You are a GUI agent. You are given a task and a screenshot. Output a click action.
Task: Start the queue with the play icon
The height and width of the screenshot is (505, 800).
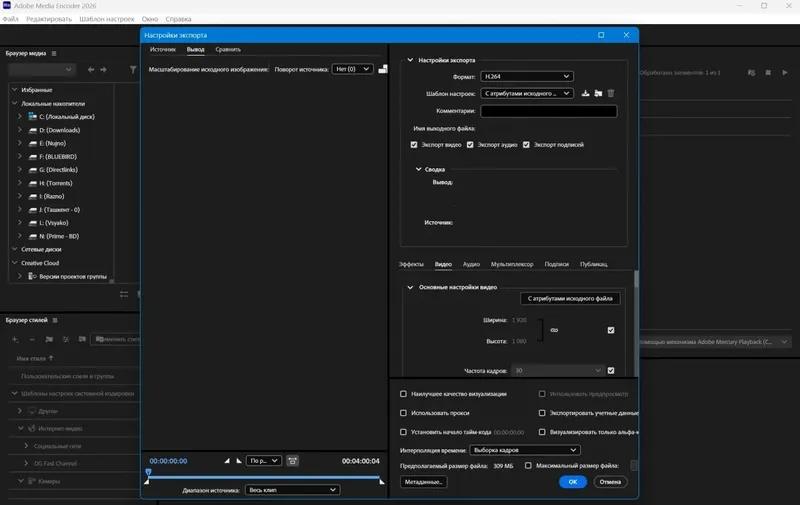coord(785,72)
